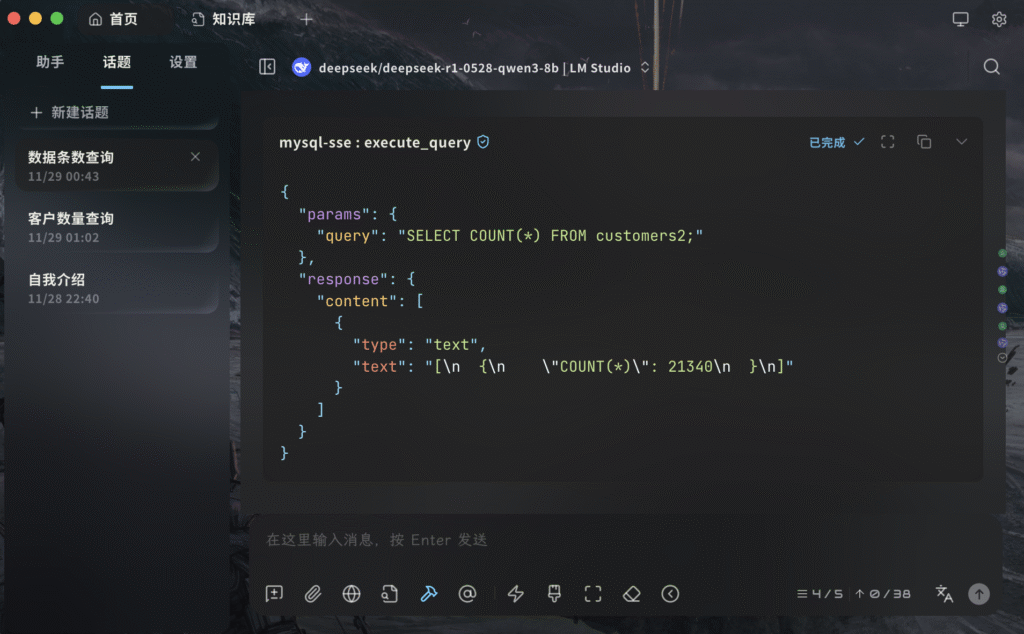Enable web search globe icon
This screenshot has width=1024, height=634.
351,594
